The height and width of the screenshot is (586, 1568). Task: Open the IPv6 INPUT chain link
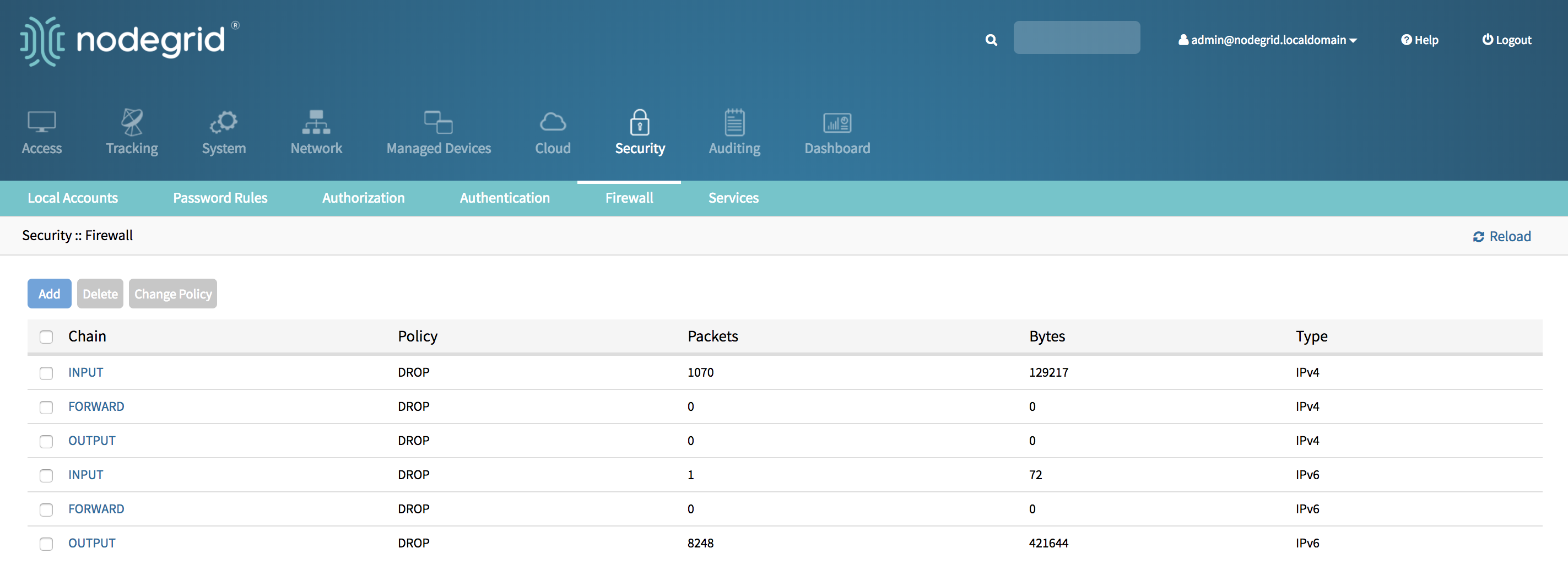tap(86, 474)
